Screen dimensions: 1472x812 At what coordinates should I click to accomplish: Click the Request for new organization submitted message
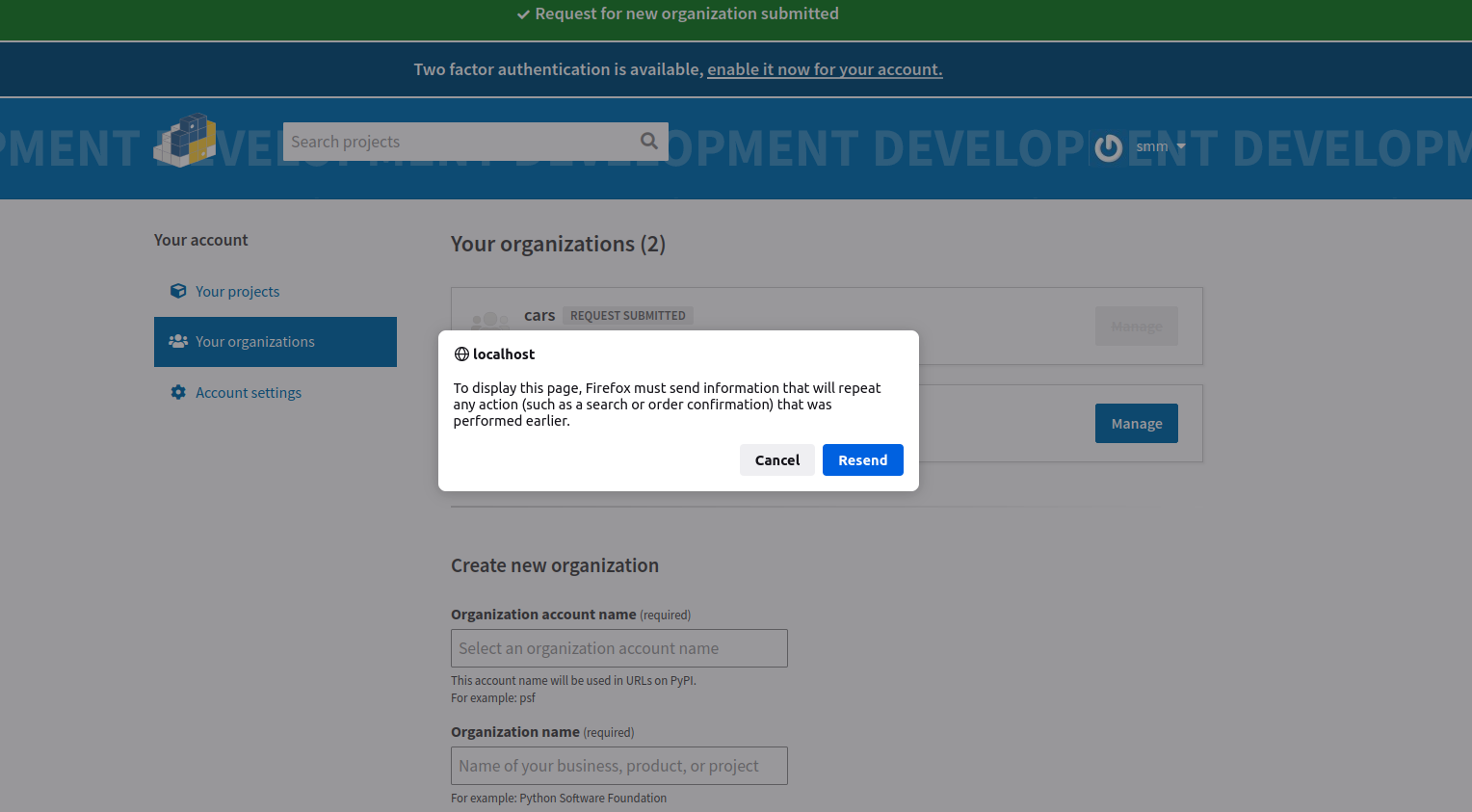(x=678, y=13)
